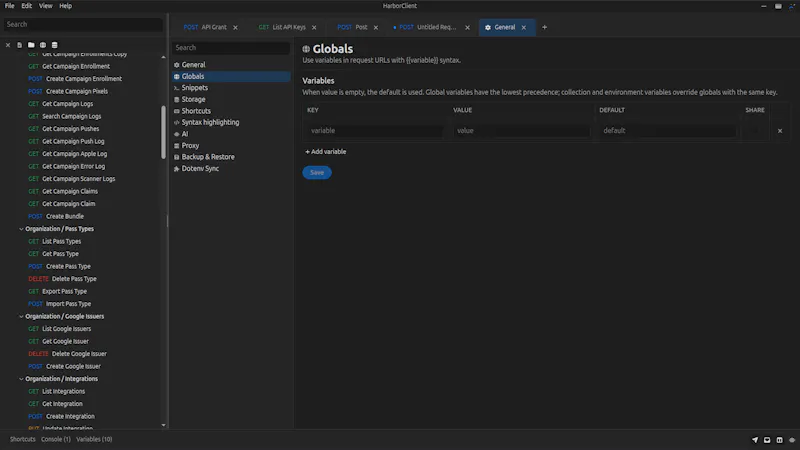Open the GET Export Pass Type request

(57, 291)
